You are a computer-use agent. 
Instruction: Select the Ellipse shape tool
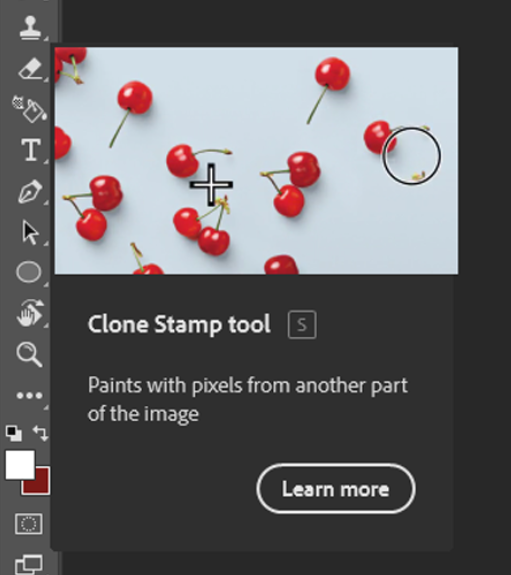pos(29,272)
